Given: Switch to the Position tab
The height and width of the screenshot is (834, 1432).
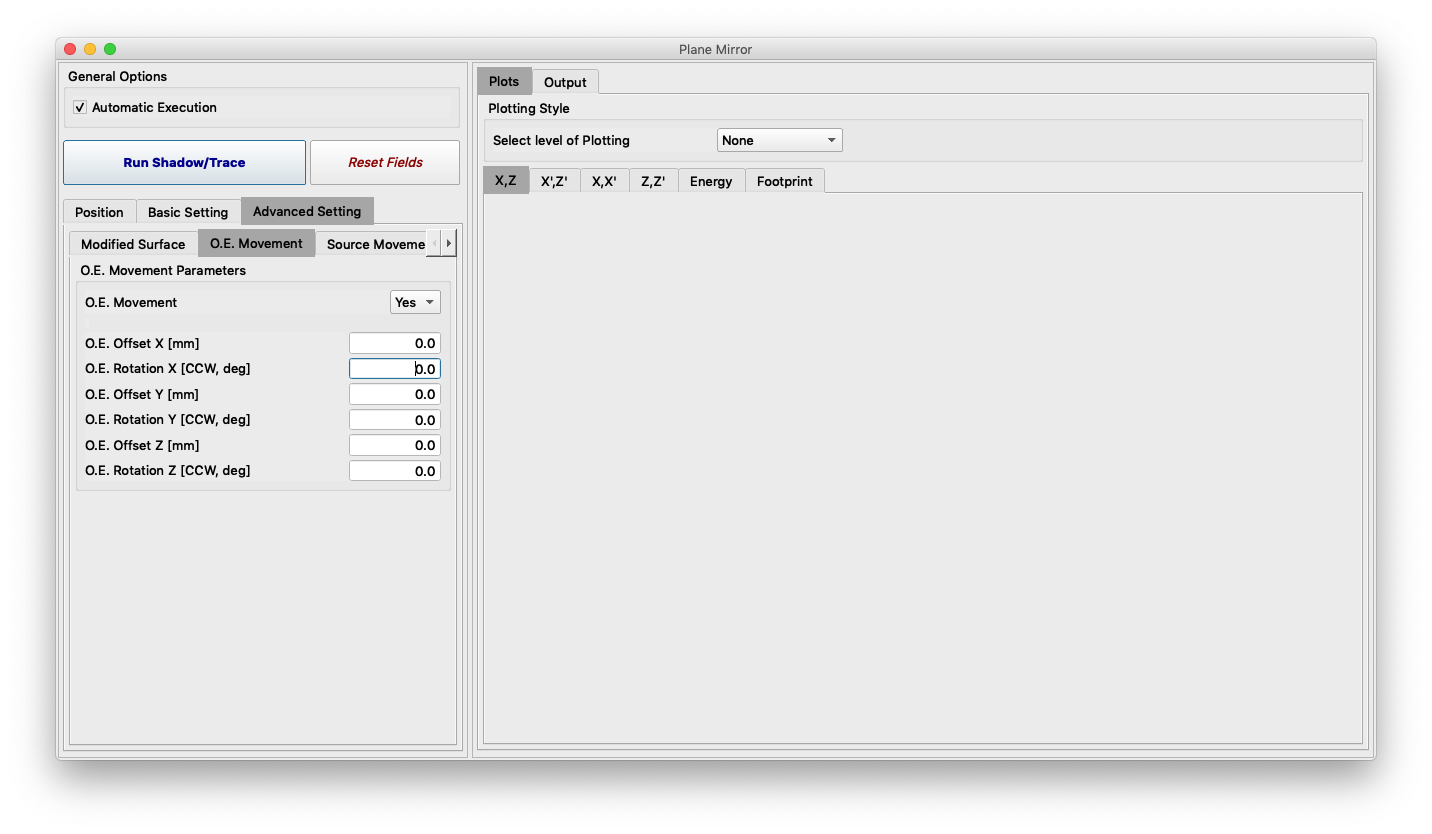Looking at the screenshot, I should pyautogui.click(x=99, y=211).
